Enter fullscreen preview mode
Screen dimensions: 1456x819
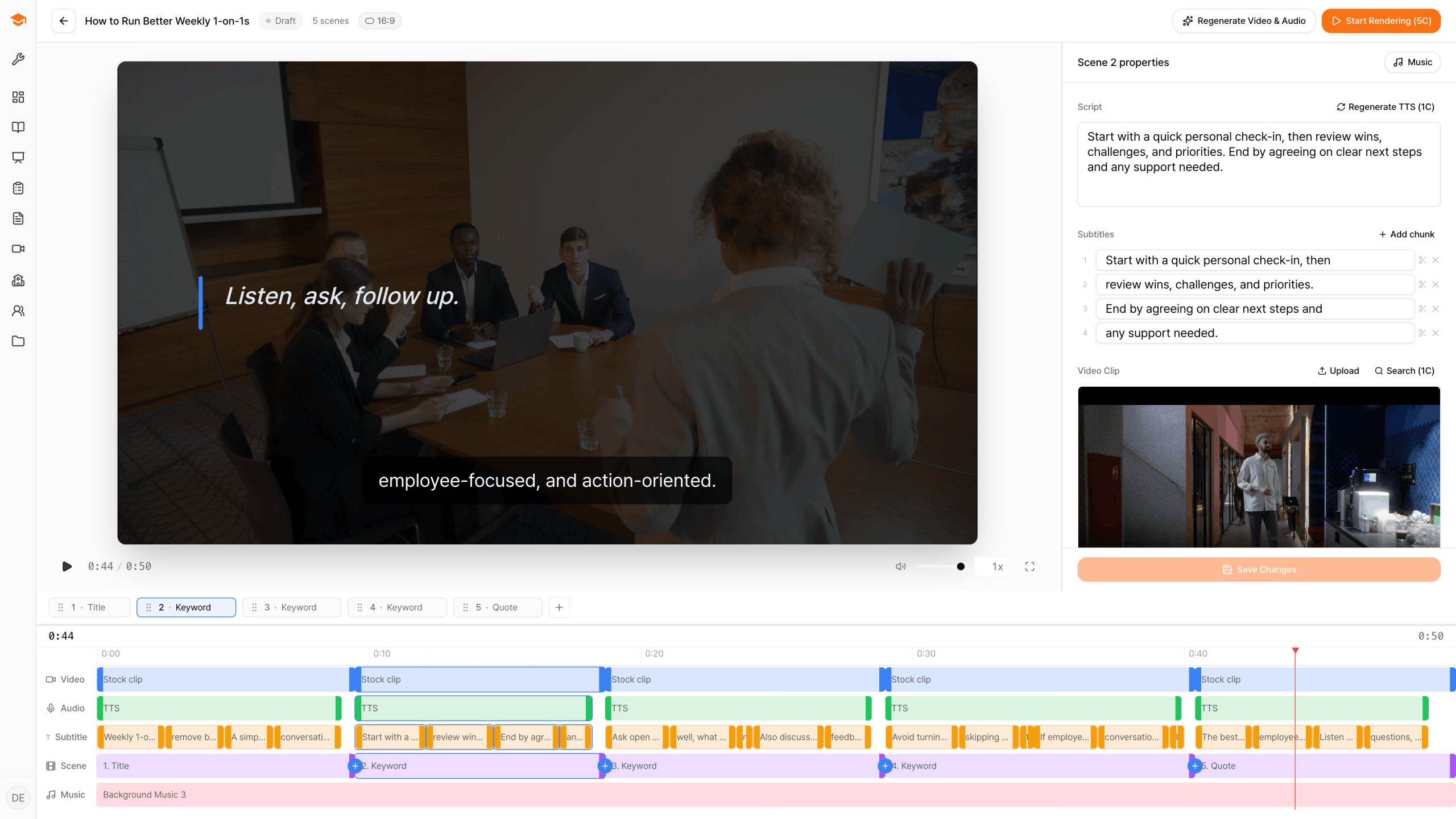[x=1029, y=566]
